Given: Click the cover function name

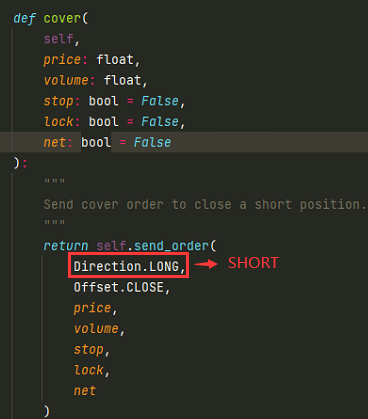Looking at the screenshot, I should pos(62,18).
